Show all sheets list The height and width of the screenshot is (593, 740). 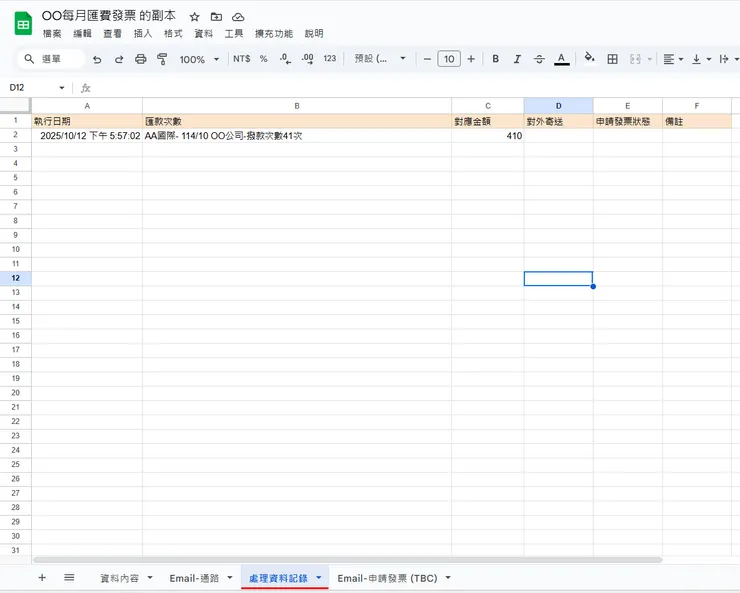click(x=69, y=577)
